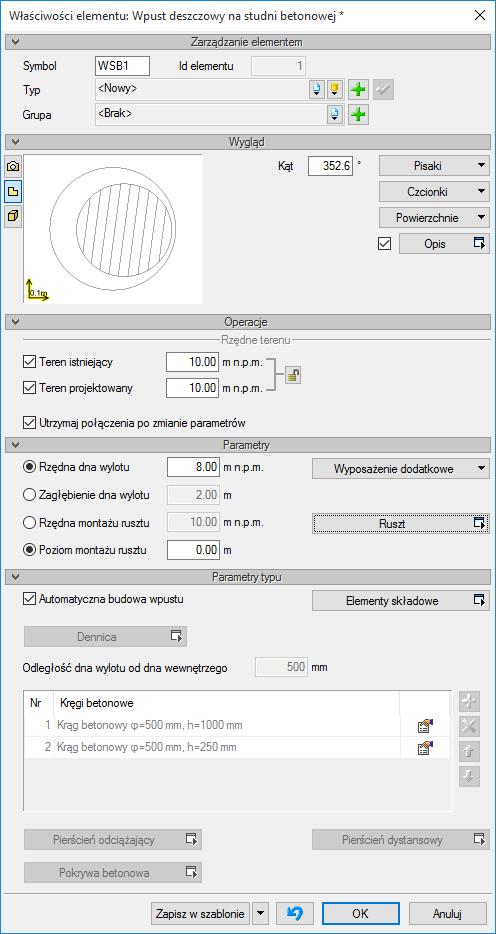Open the Grupa list document icon
496x934 pixels.
[335, 114]
